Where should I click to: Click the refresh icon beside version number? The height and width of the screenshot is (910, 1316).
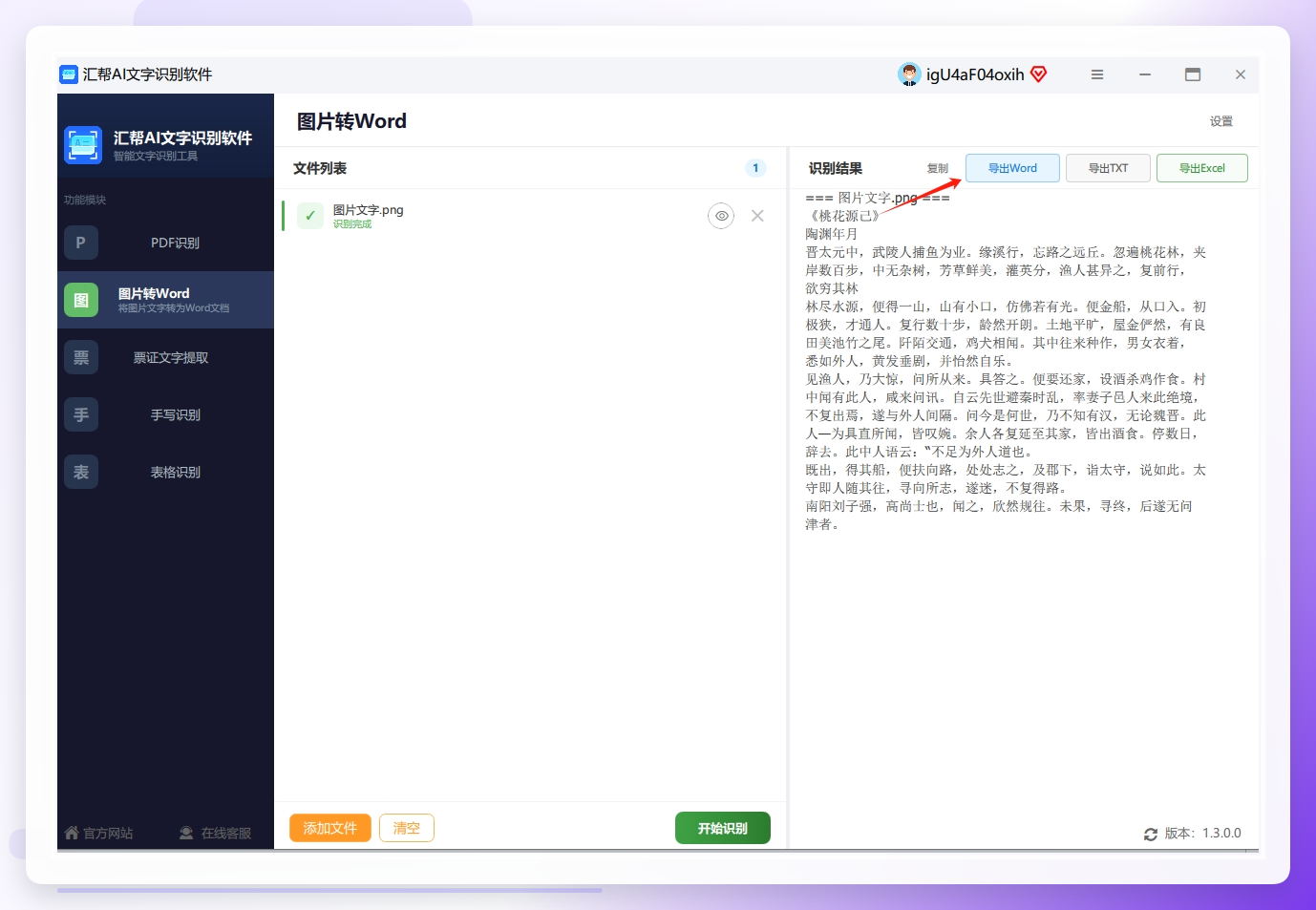click(1151, 834)
